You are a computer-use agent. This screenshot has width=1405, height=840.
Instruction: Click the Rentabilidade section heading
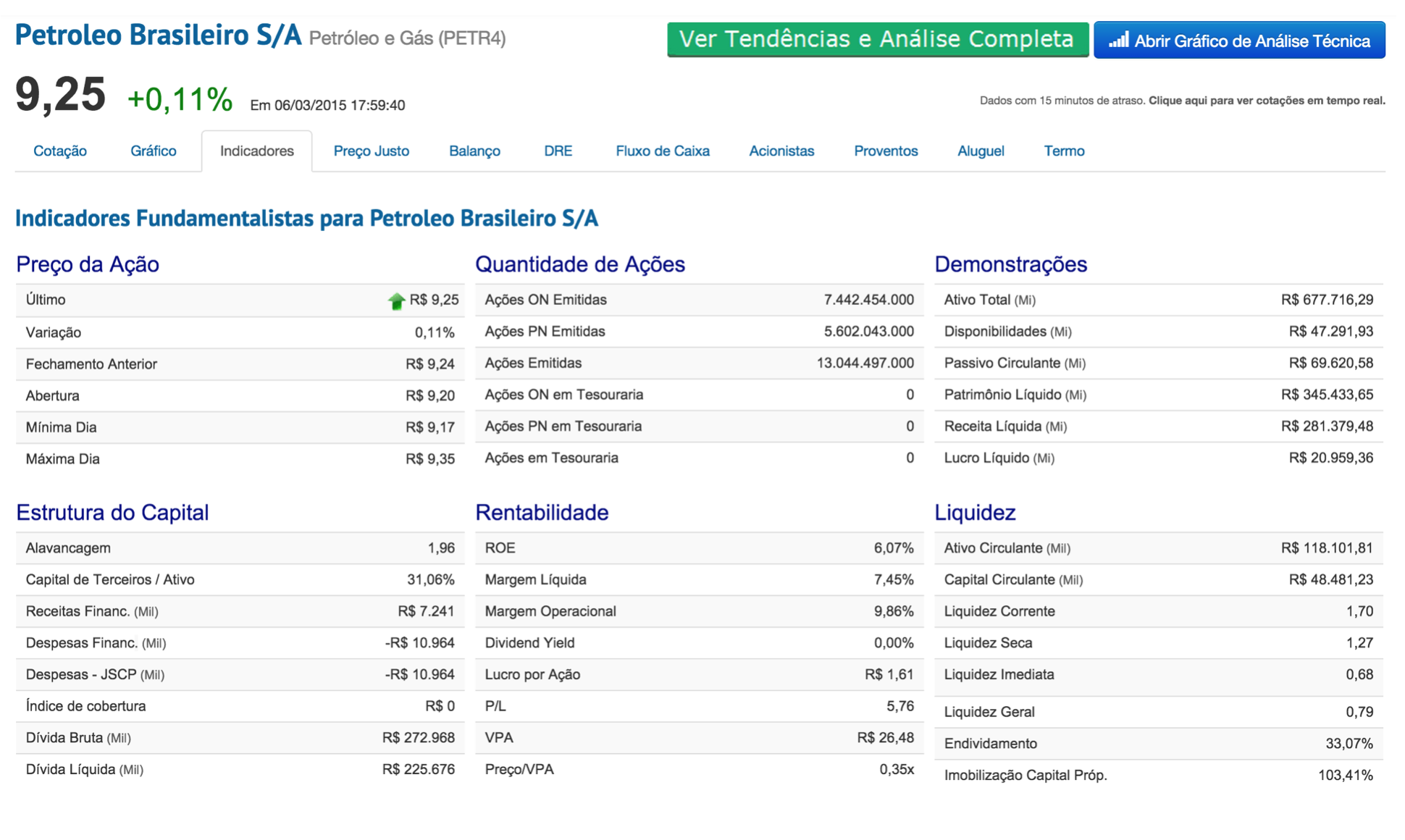pyautogui.click(x=542, y=513)
